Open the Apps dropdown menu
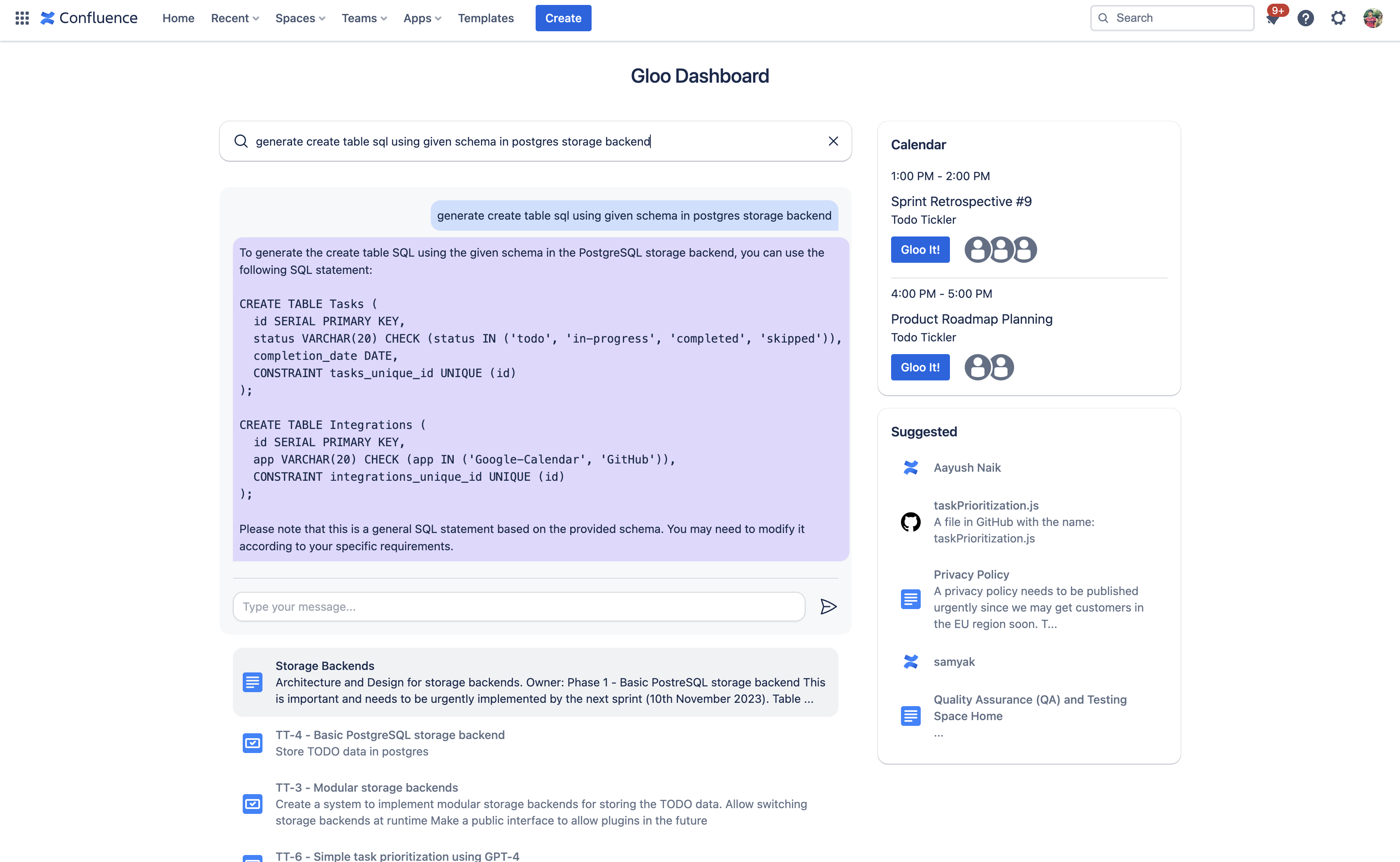This screenshot has height=862, width=1400. [422, 18]
